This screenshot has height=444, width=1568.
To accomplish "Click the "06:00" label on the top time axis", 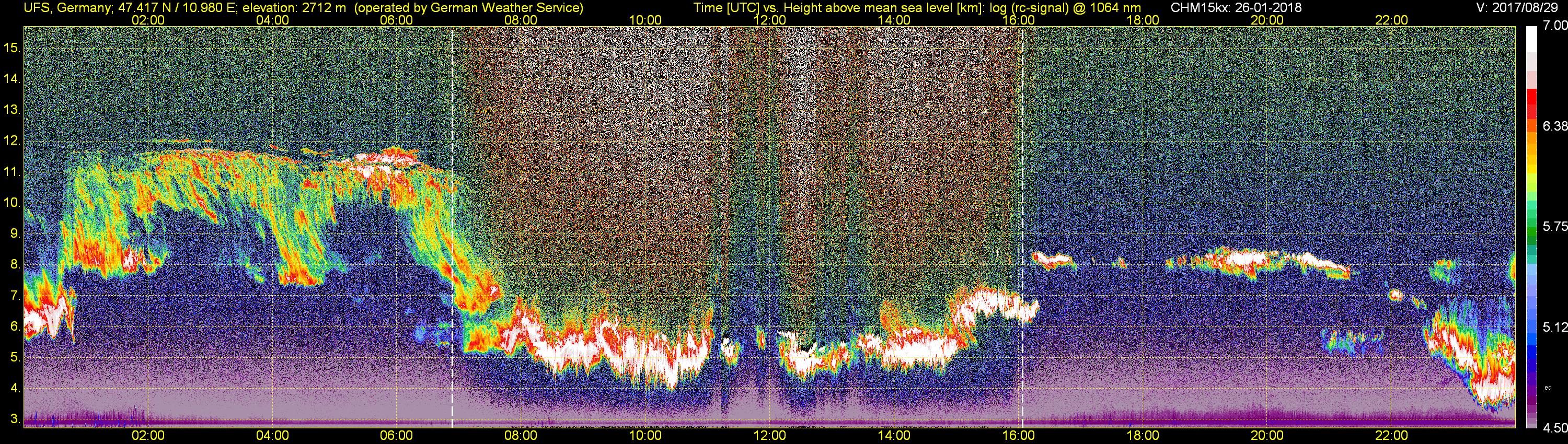I will (396, 20).
